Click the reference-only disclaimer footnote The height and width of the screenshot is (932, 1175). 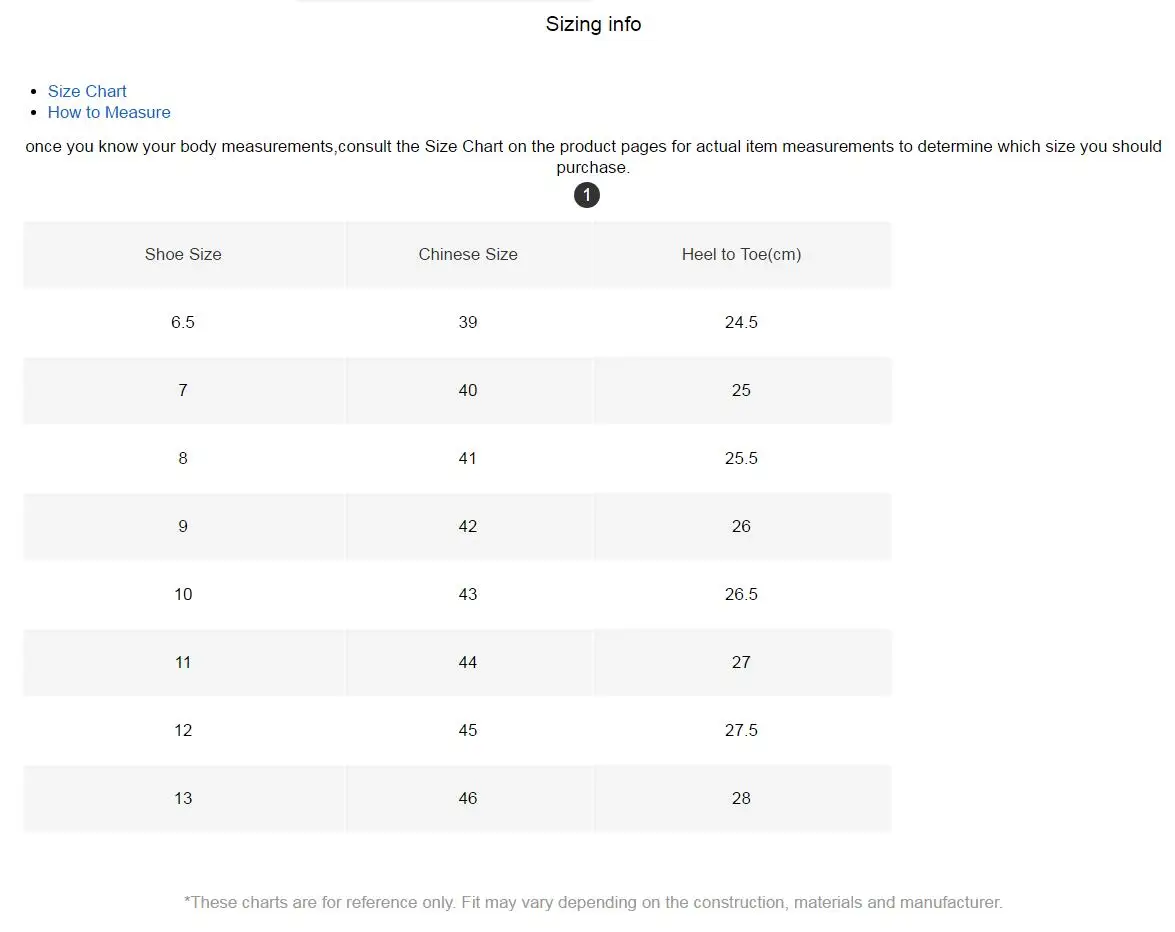[593, 902]
